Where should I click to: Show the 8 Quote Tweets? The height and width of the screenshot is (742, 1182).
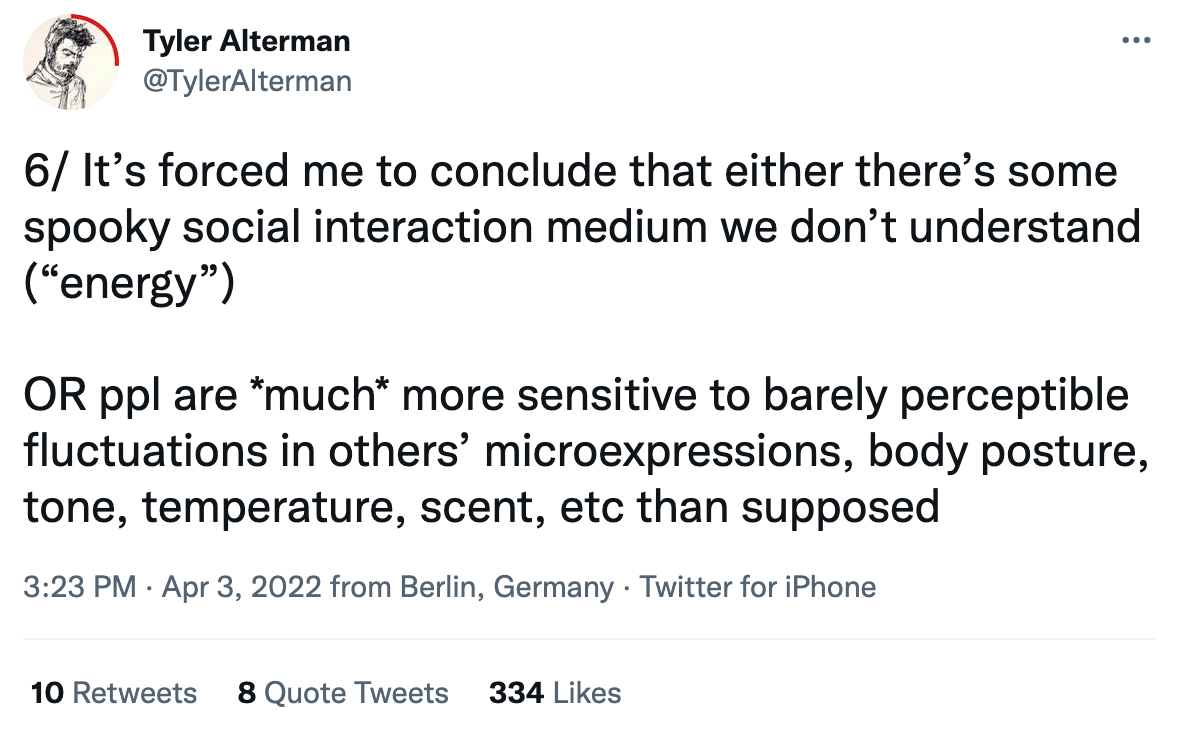343,692
